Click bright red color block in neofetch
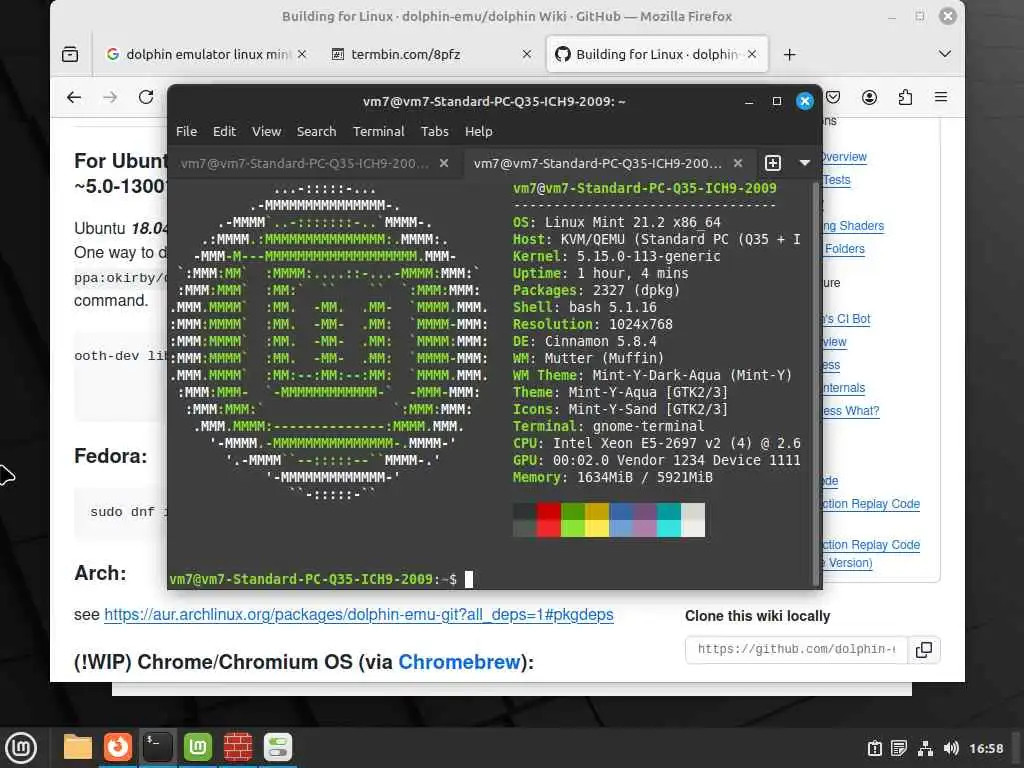The width and height of the screenshot is (1024, 768). (549, 528)
